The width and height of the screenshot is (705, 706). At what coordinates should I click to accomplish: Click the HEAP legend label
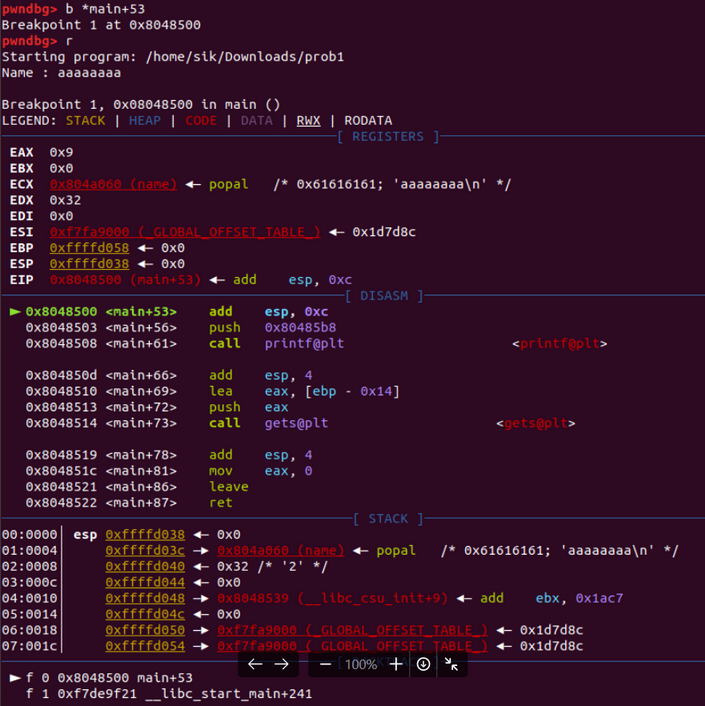[145, 121]
